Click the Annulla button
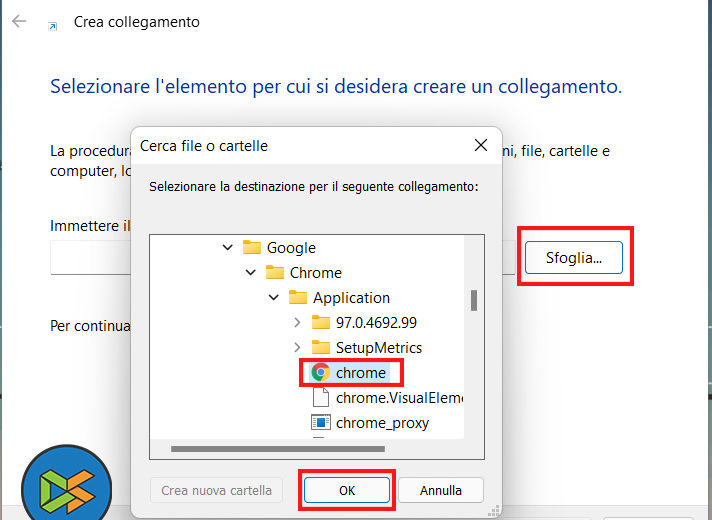The height and width of the screenshot is (520, 712). click(x=440, y=490)
